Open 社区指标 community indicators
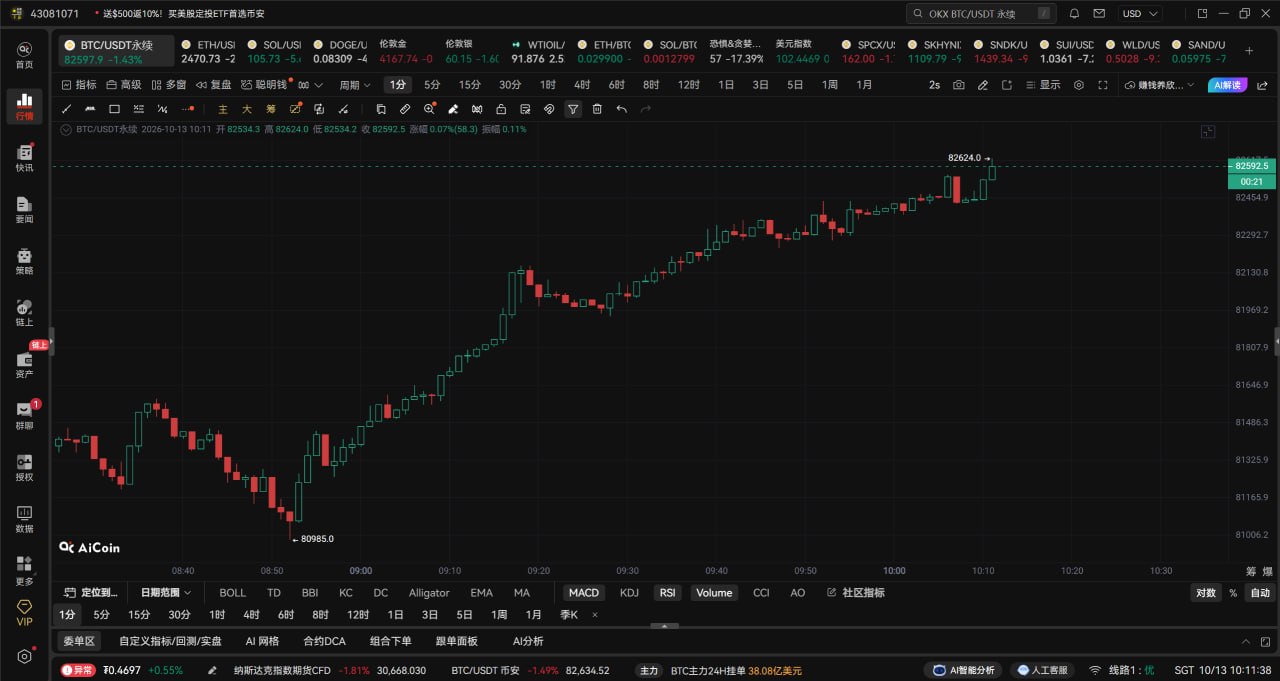This screenshot has width=1280, height=681. [856, 593]
